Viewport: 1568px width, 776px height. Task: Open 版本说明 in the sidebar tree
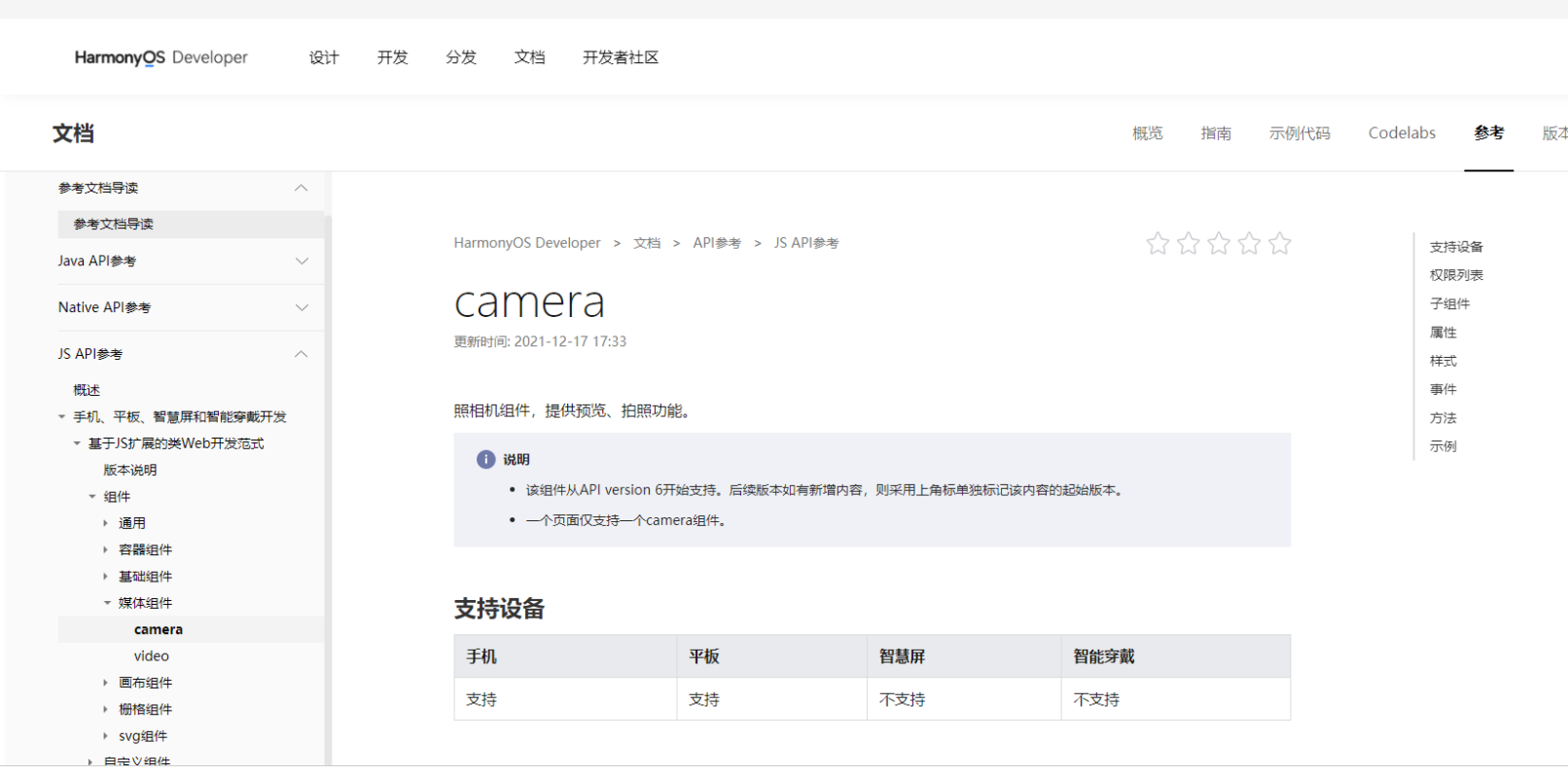130,470
